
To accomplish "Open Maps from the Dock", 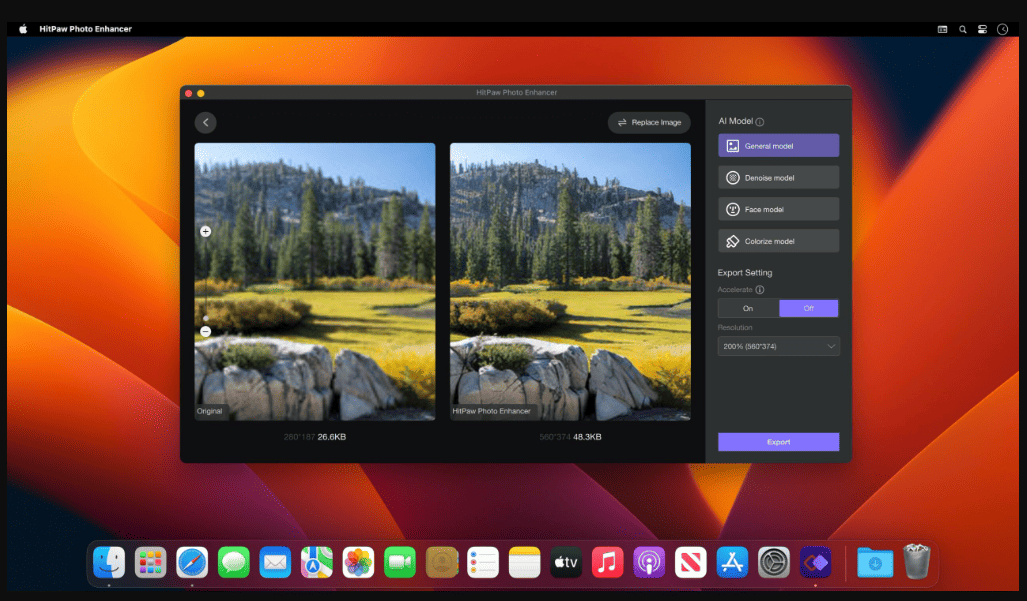I will 317,562.
